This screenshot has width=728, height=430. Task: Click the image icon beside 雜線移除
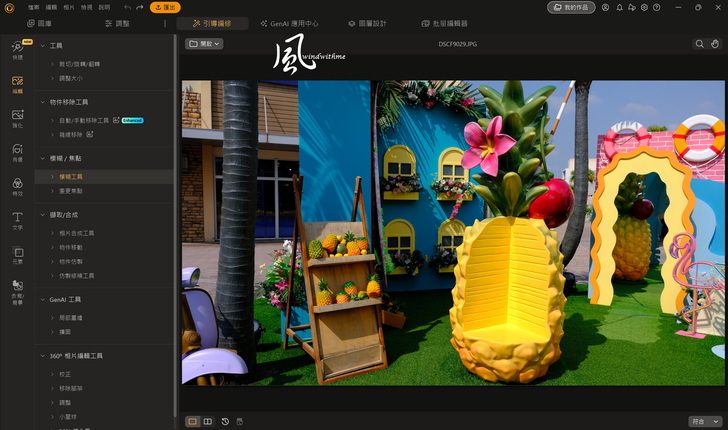[90, 134]
